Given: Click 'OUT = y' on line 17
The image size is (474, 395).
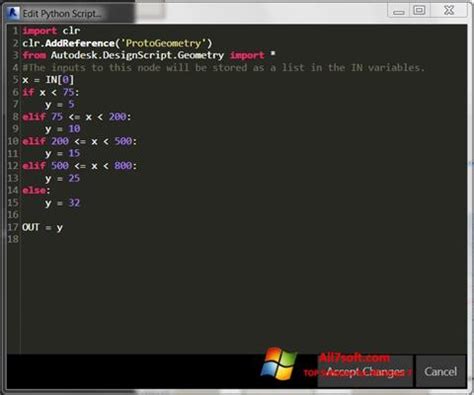Looking at the screenshot, I should click(42, 227).
